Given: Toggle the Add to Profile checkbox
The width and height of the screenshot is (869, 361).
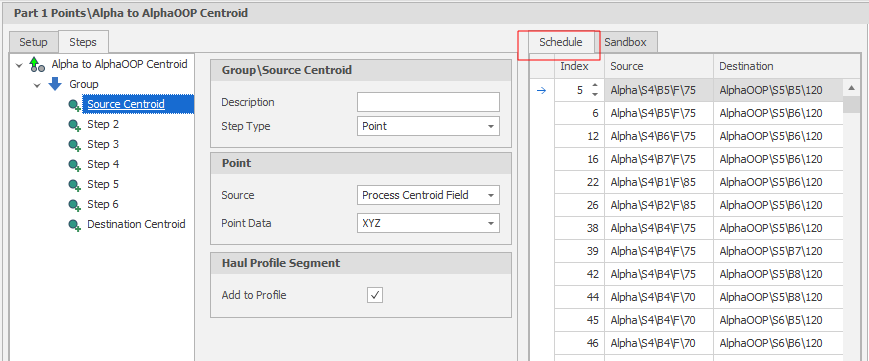Looking at the screenshot, I should click(375, 295).
